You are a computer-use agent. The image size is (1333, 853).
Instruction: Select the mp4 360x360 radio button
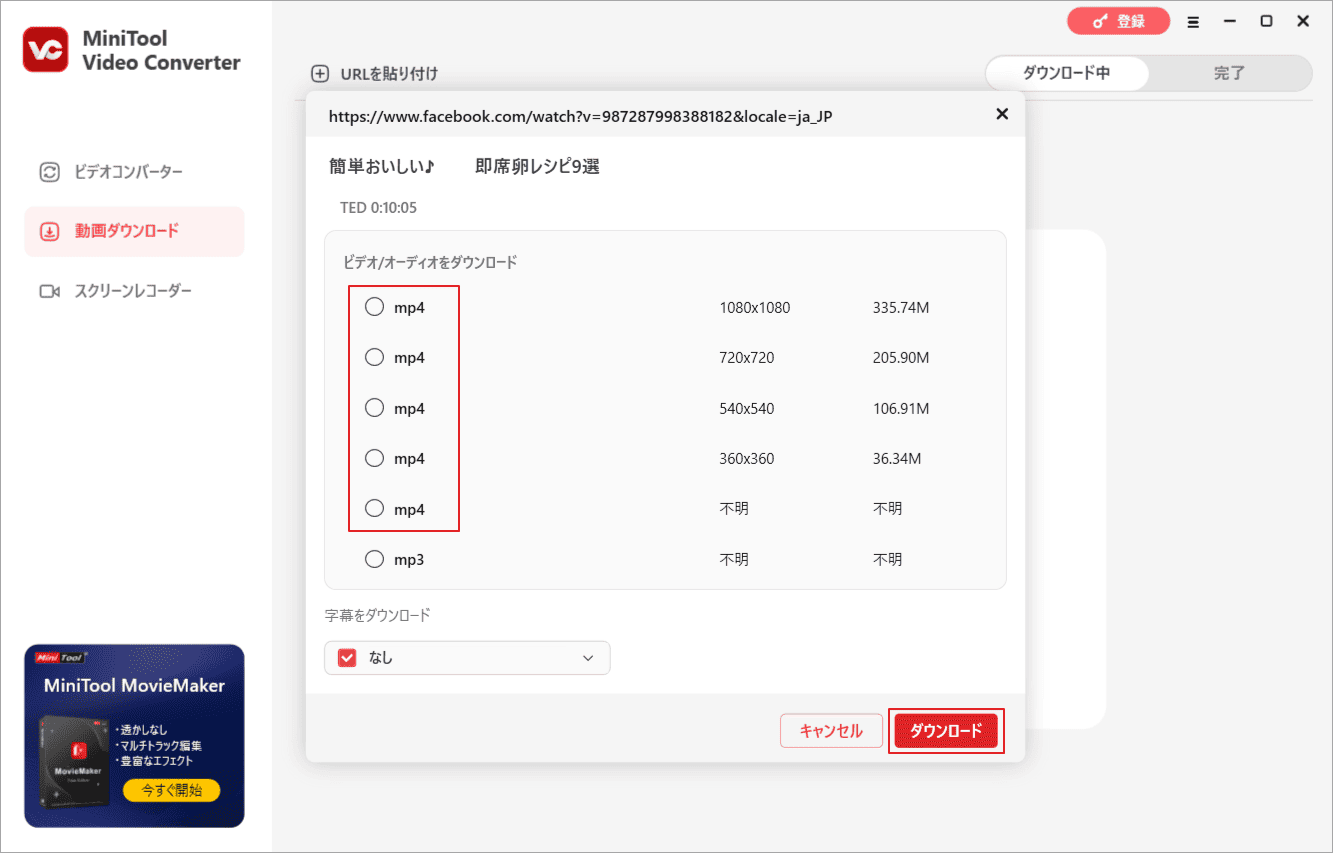coord(374,458)
